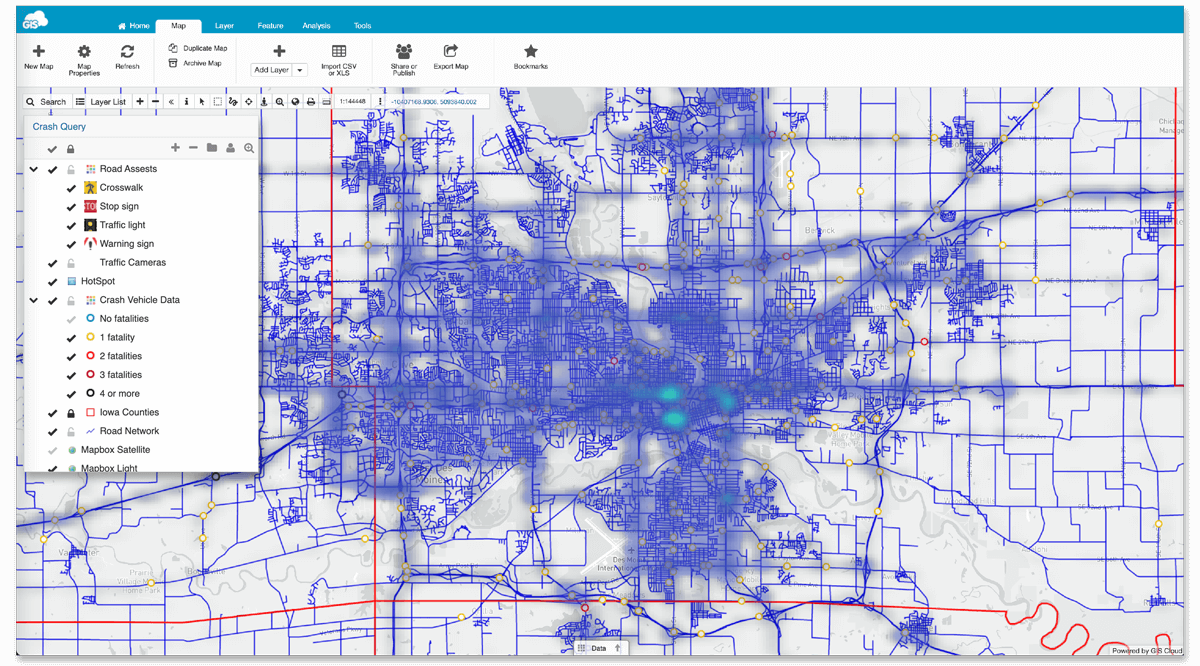Click the print icon in map toolbar
The width and height of the screenshot is (1200, 666).
pos(311,102)
